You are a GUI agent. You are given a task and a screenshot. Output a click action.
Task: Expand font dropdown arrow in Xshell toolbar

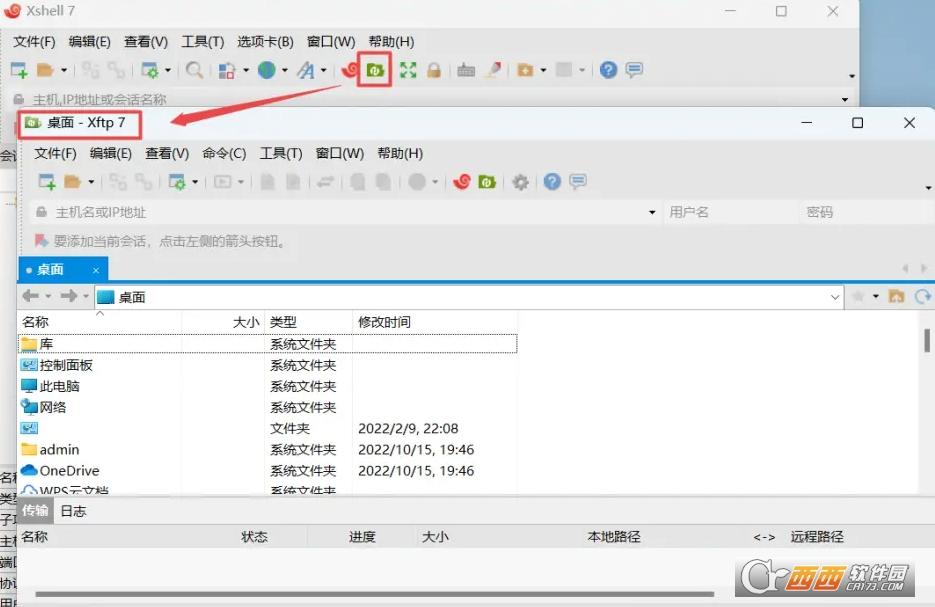pyautogui.click(x=324, y=70)
